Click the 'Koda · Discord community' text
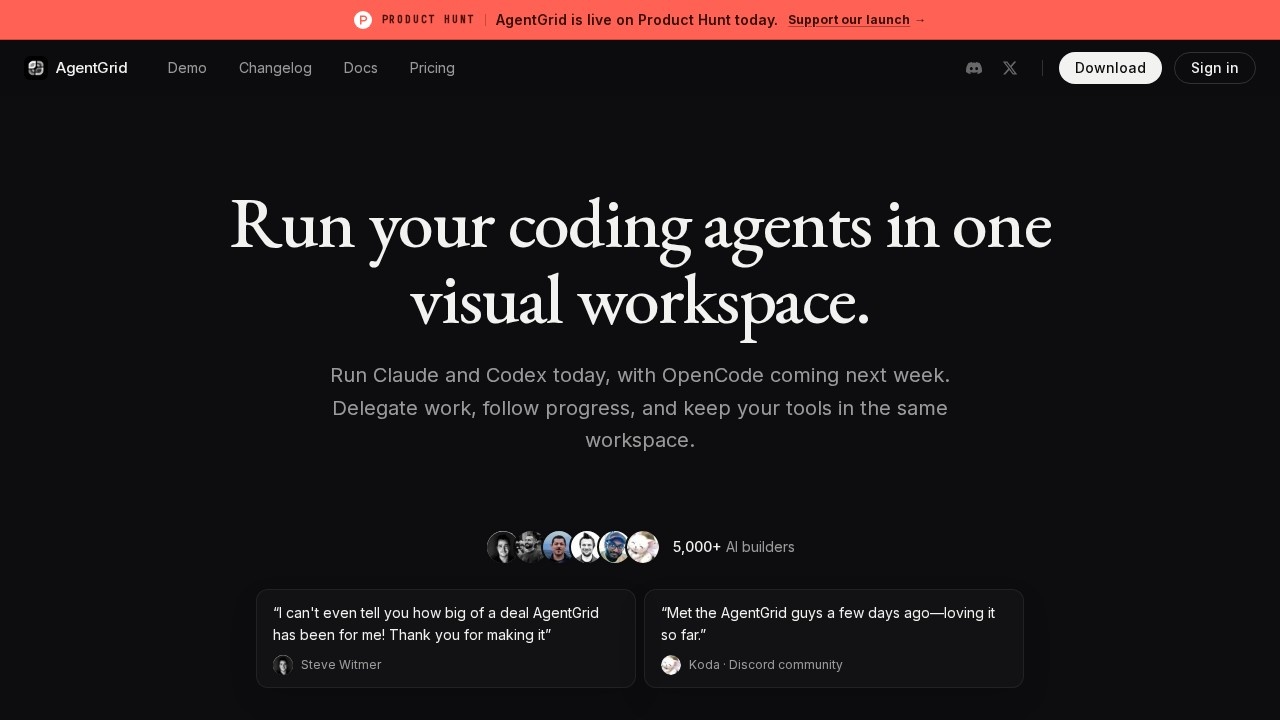Image resolution: width=1280 pixels, height=720 pixels. [x=766, y=665]
